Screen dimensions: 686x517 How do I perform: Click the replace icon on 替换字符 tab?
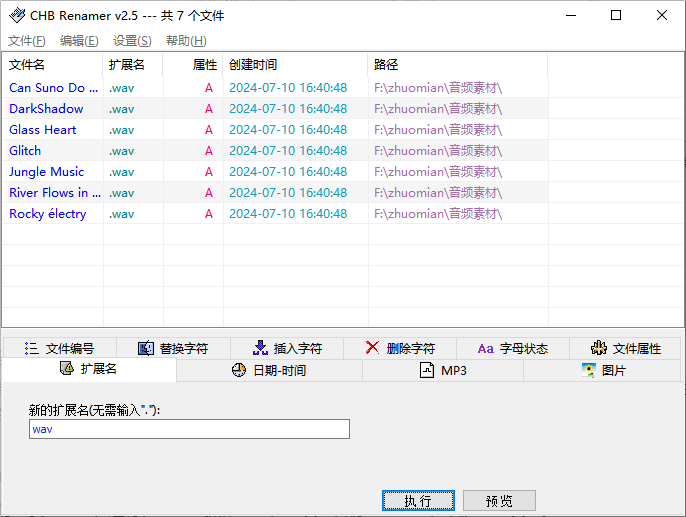click(146, 348)
